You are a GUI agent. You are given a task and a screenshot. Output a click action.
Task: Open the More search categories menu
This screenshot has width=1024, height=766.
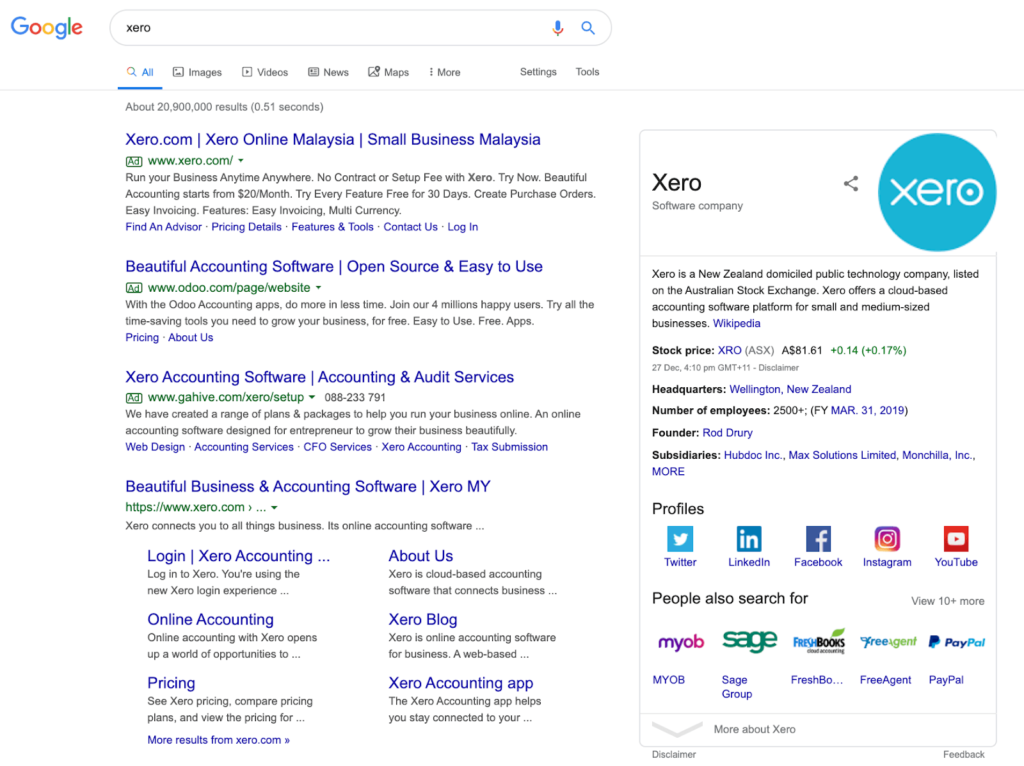445,72
